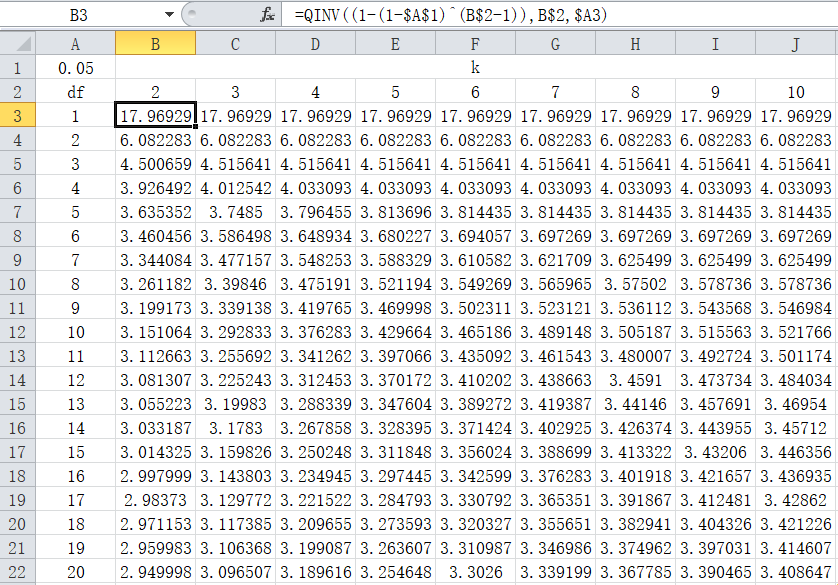
Task: Click cell D7 containing 3.796455
Action: coord(315,212)
